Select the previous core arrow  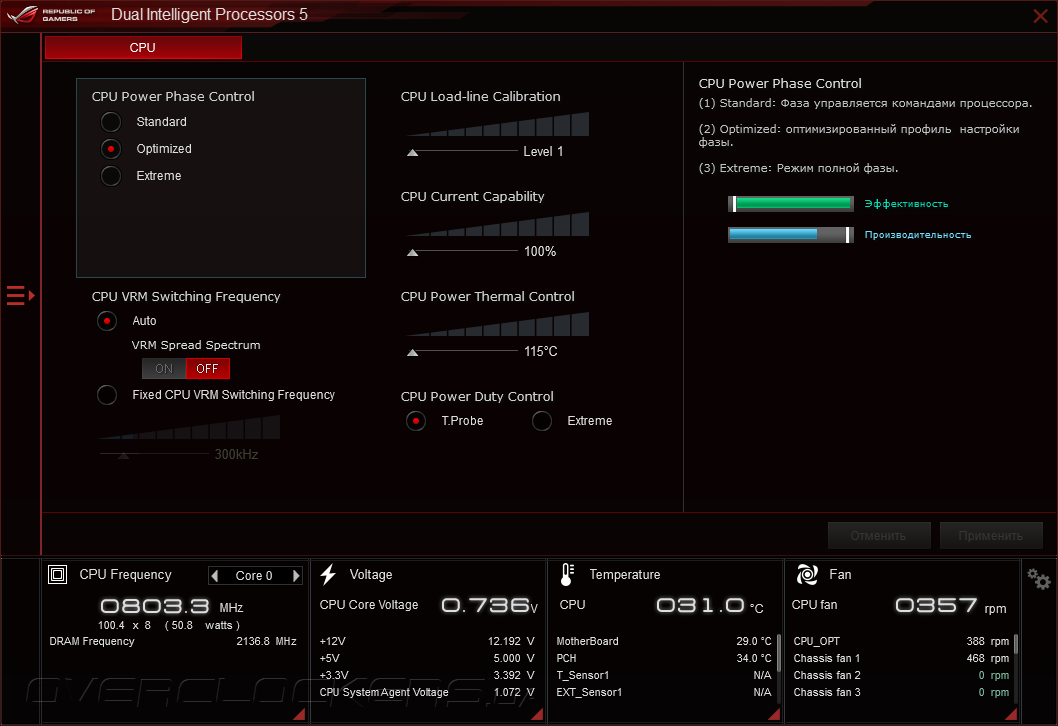pos(215,576)
